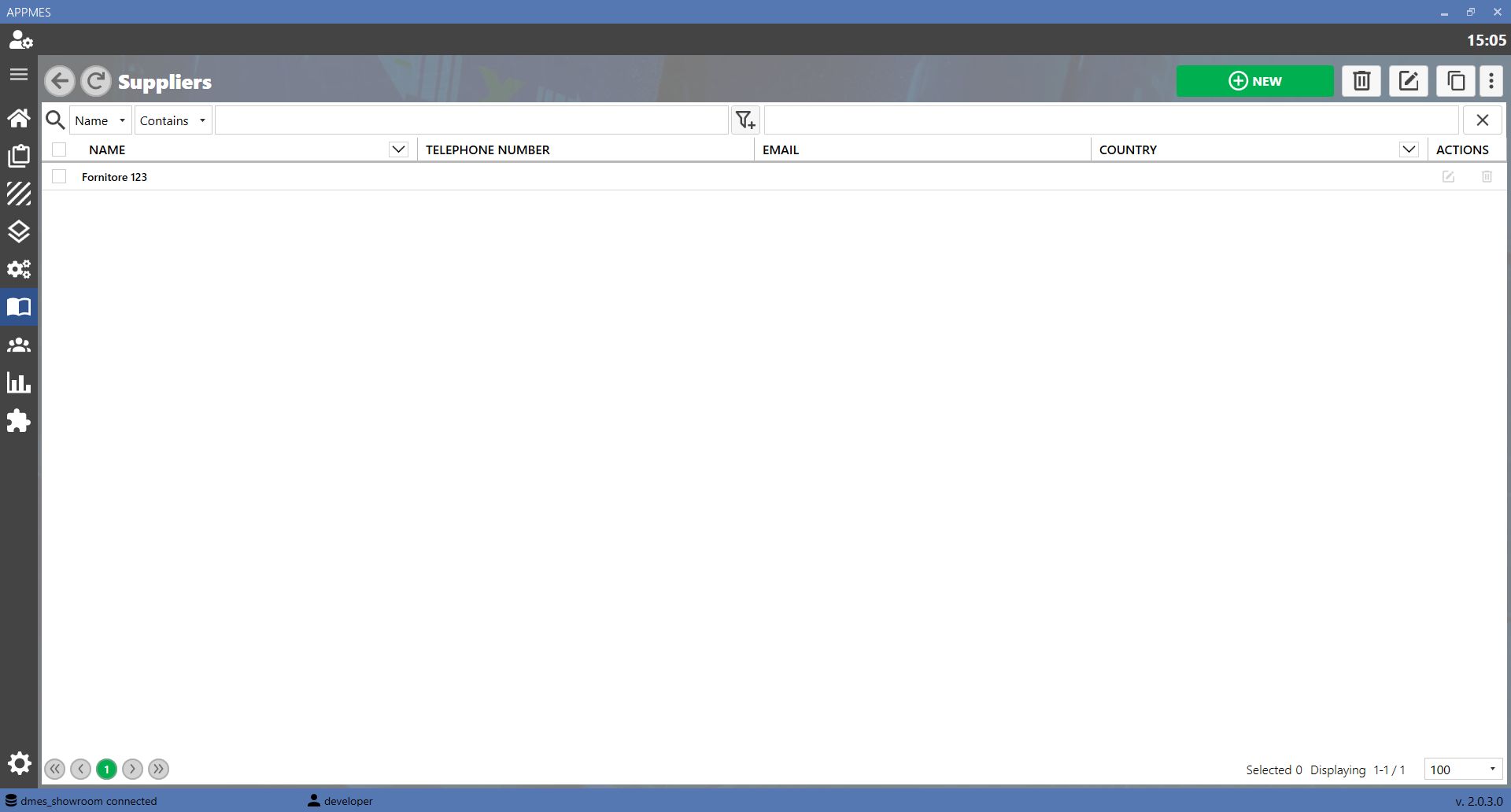
Task: Go to the next page
Action: 133,770
